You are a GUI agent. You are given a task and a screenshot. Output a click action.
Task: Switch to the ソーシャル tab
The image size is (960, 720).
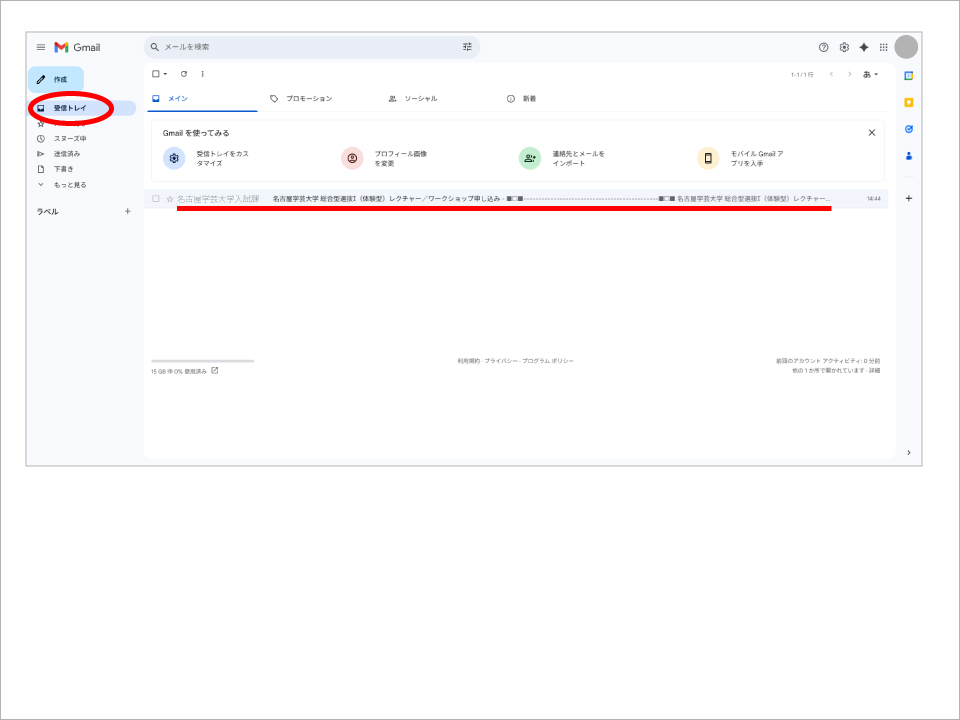pyautogui.click(x=420, y=99)
